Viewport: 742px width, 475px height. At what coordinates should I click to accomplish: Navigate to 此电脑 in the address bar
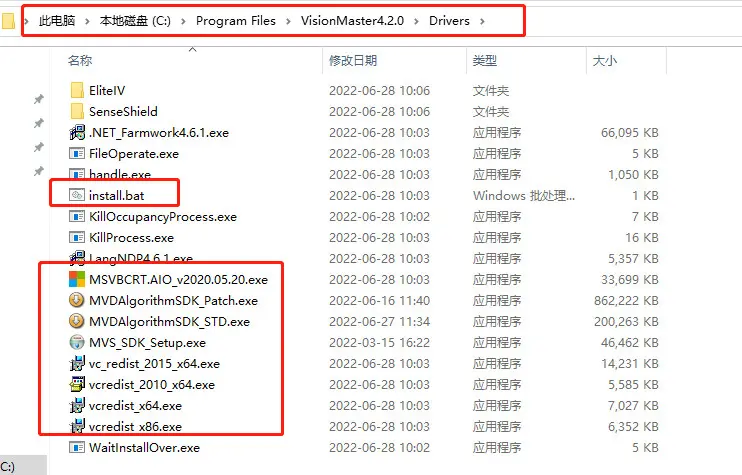tap(57, 21)
